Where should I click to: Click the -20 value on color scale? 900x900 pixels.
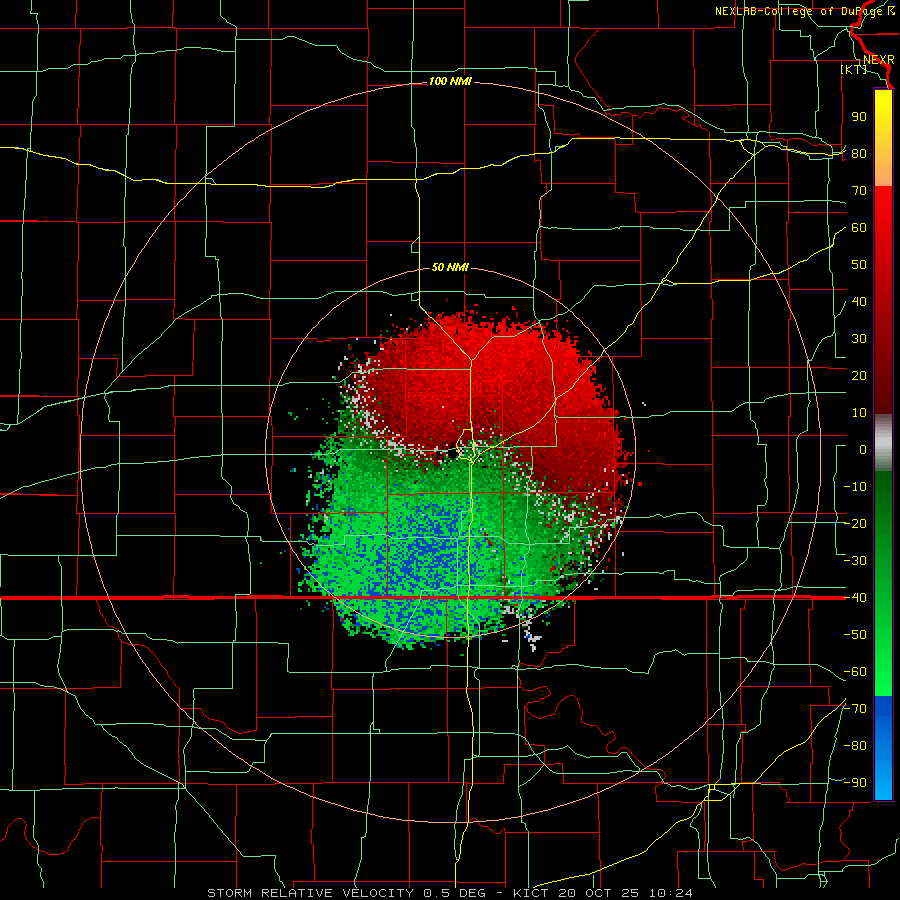(855, 524)
